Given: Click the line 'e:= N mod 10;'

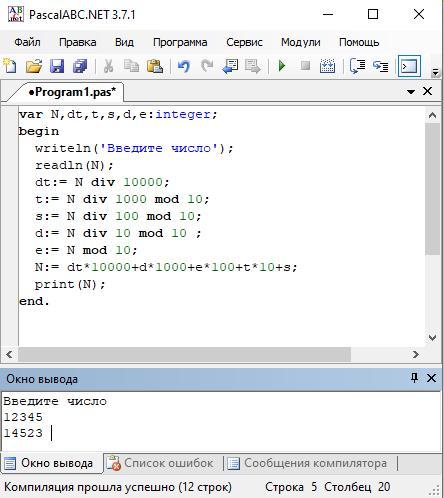Looking at the screenshot, I should tap(86, 250).
